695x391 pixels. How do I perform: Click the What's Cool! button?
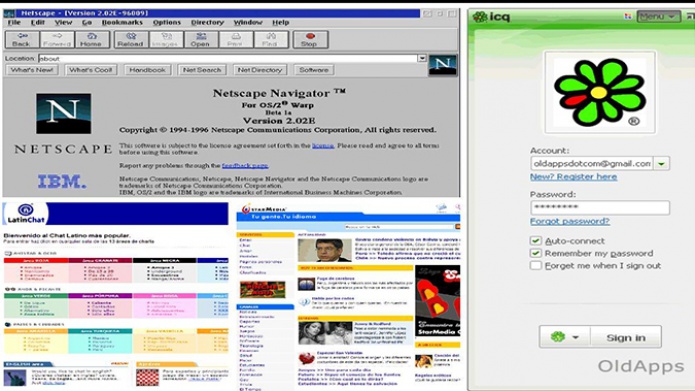[91, 70]
